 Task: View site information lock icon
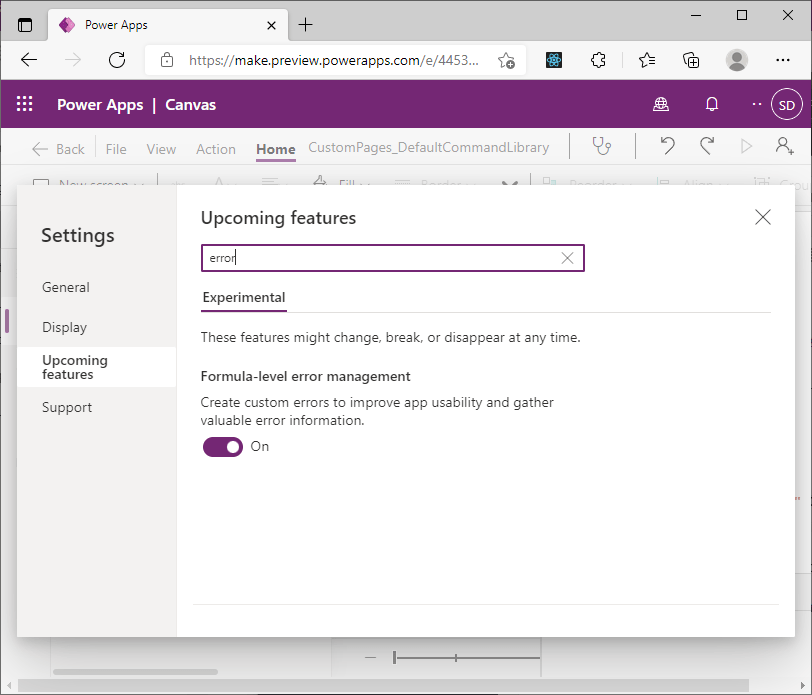coord(167,60)
